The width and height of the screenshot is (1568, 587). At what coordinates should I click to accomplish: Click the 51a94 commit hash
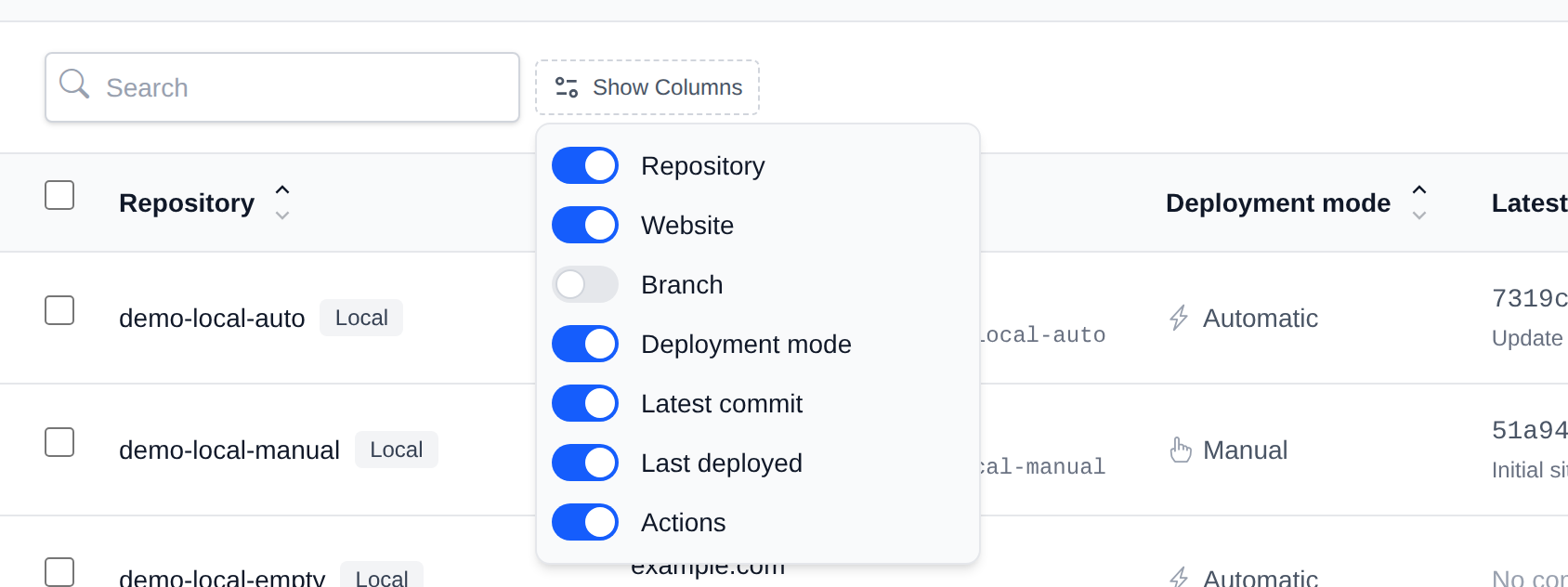tap(1529, 430)
